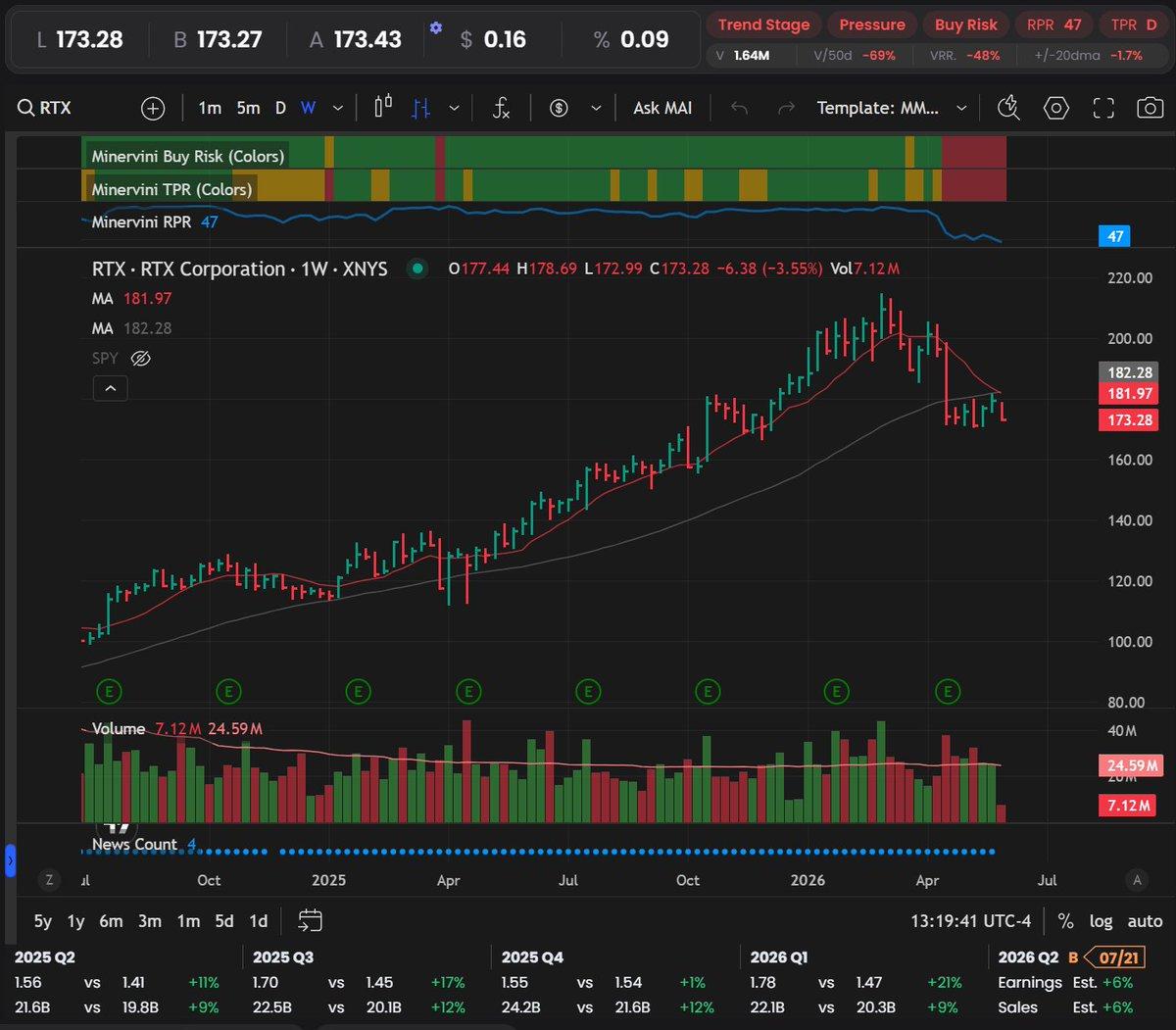Select the weekly W timeframe
1176x1030 pixels.
pyautogui.click(x=308, y=108)
